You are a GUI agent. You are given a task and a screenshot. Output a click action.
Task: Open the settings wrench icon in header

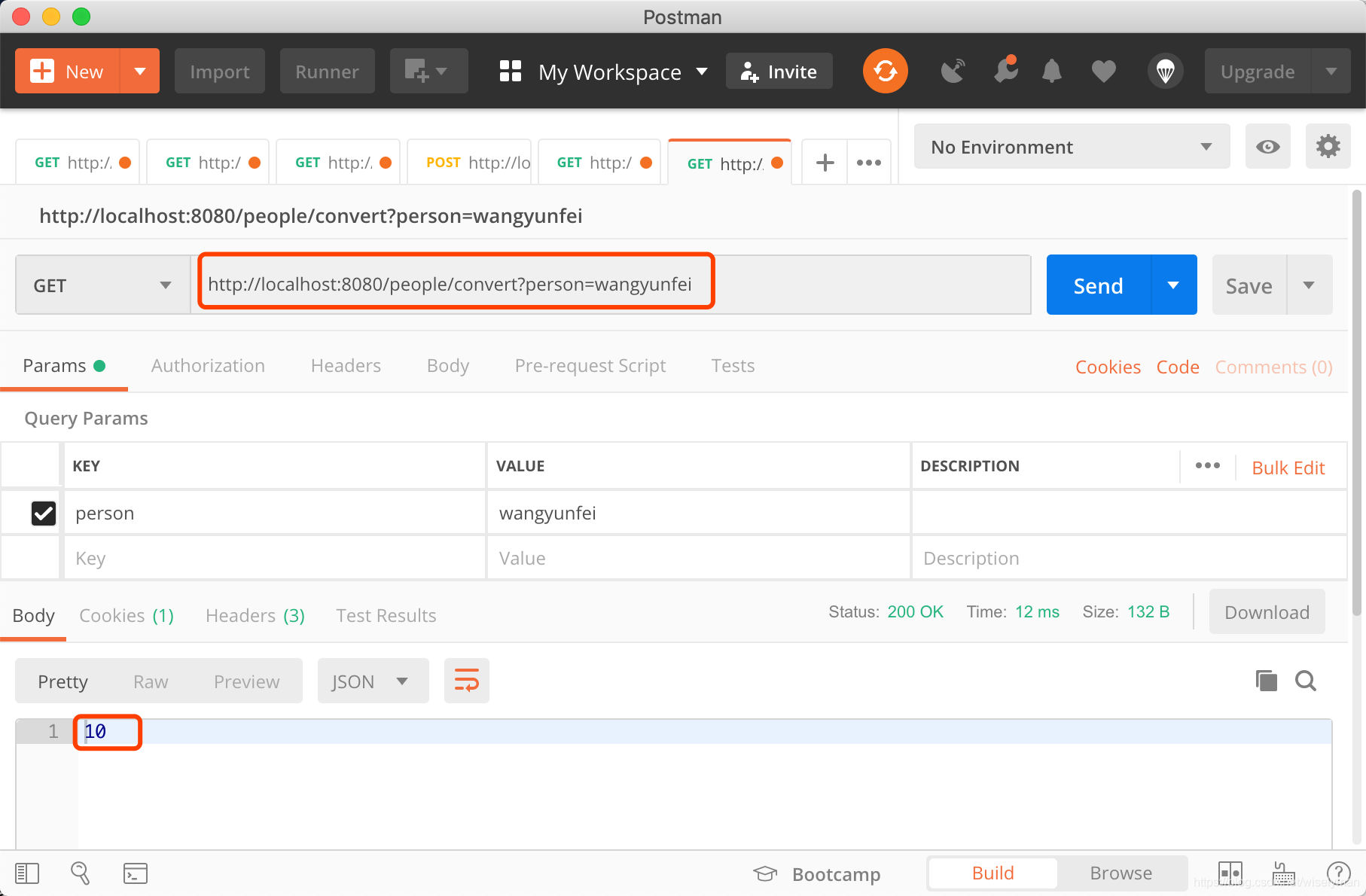coord(1005,70)
